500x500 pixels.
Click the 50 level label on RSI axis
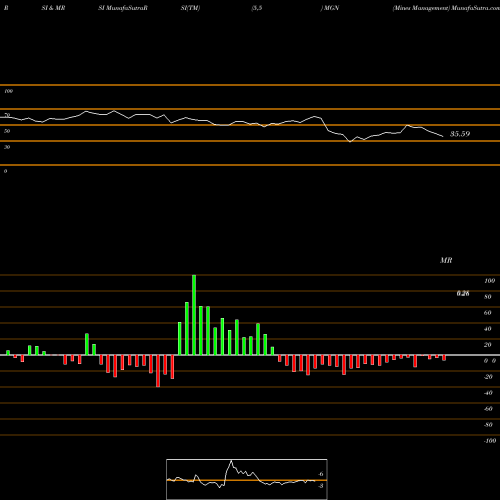[7, 131]
